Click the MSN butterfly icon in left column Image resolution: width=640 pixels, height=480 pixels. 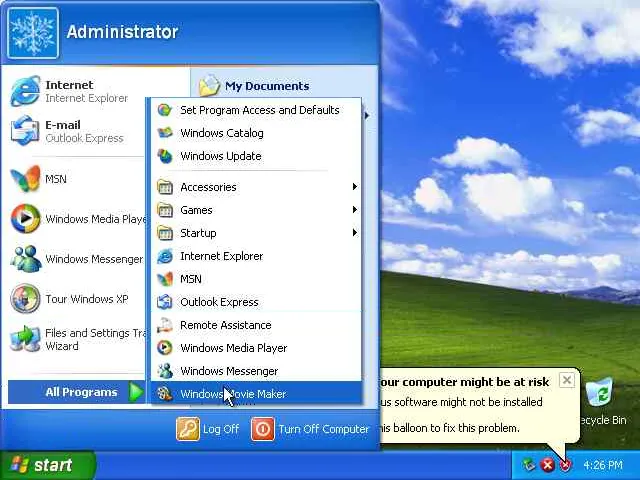[25, 179]
